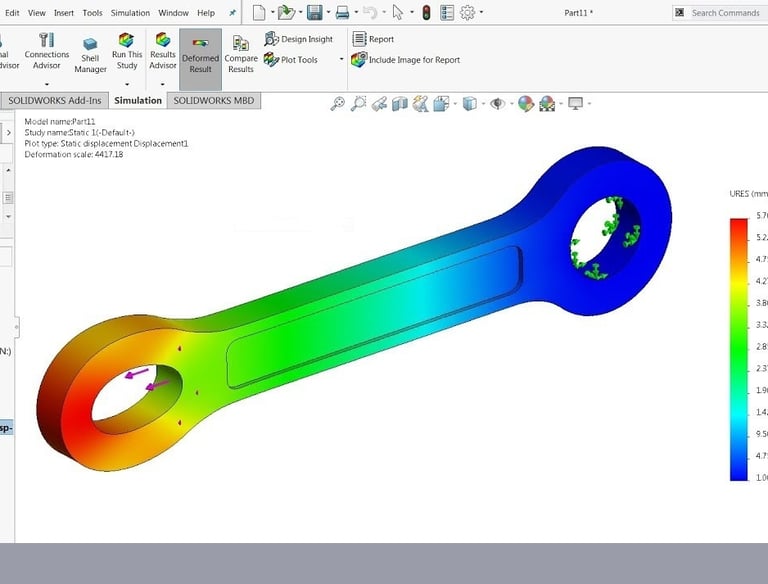Open Apply Scene icon
The width and height of the screenshot is (768, 584).
tap(547, 103)
